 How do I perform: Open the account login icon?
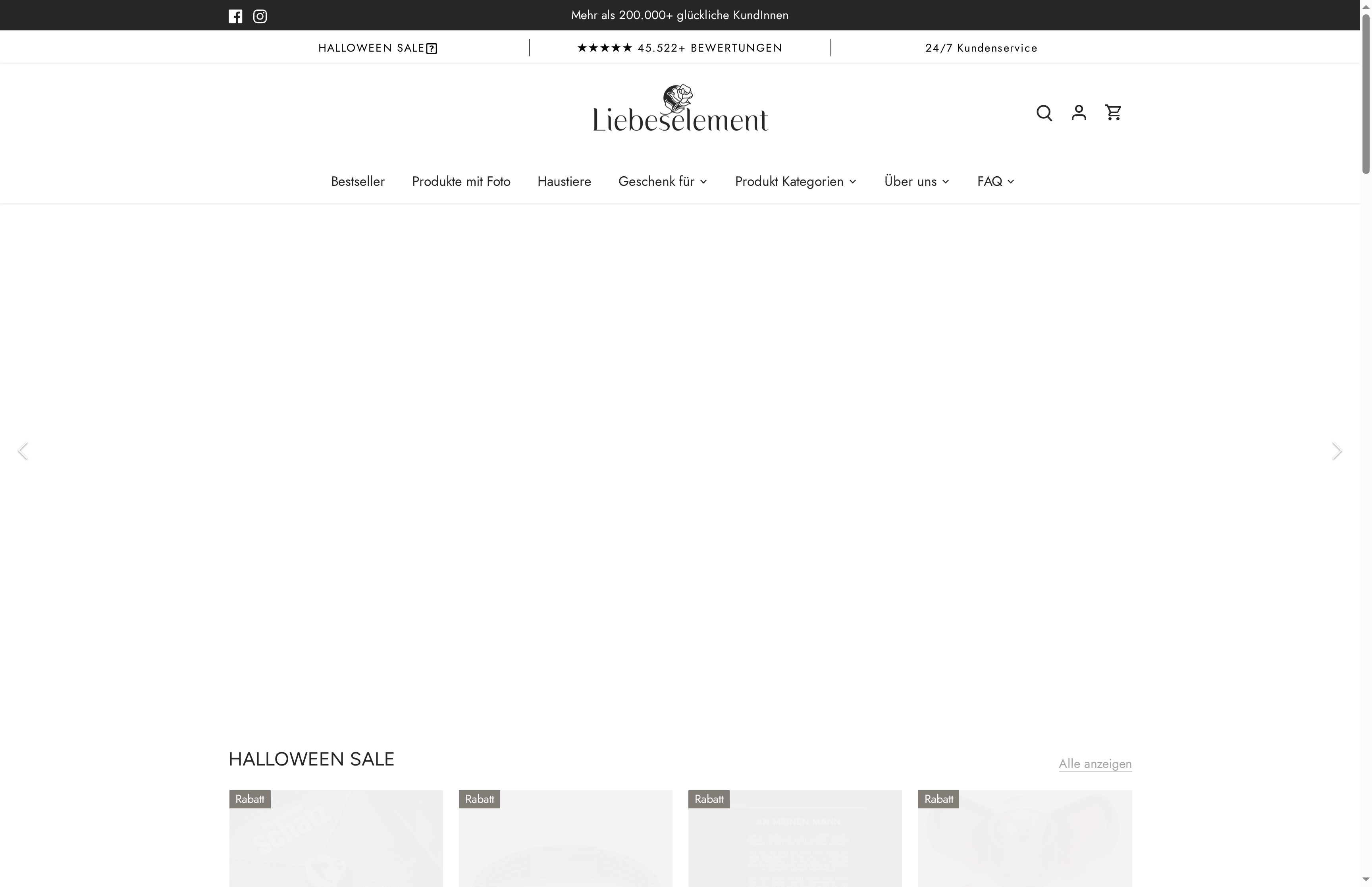[x=1078, y=112]
